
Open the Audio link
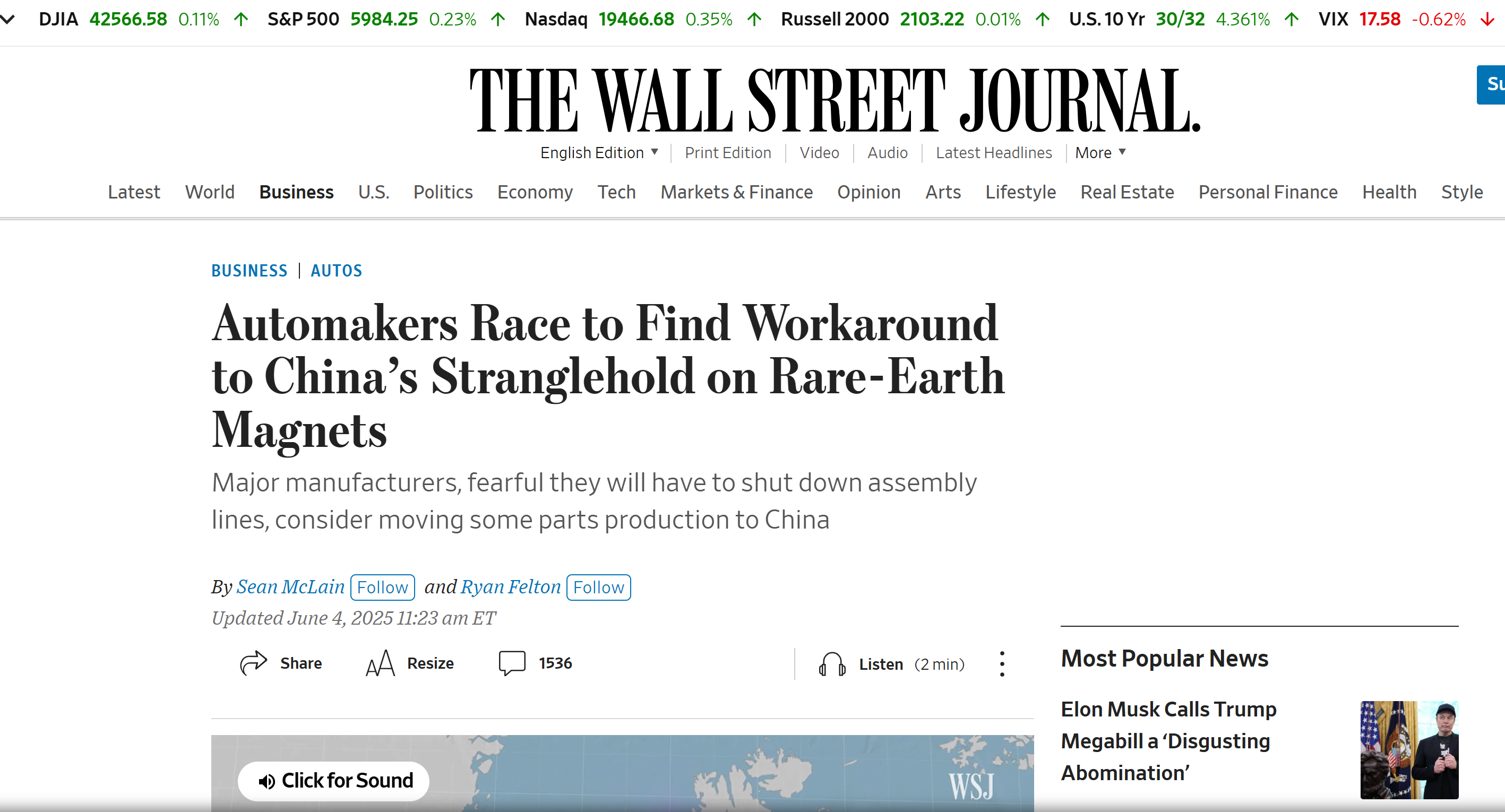pos(888,152)
